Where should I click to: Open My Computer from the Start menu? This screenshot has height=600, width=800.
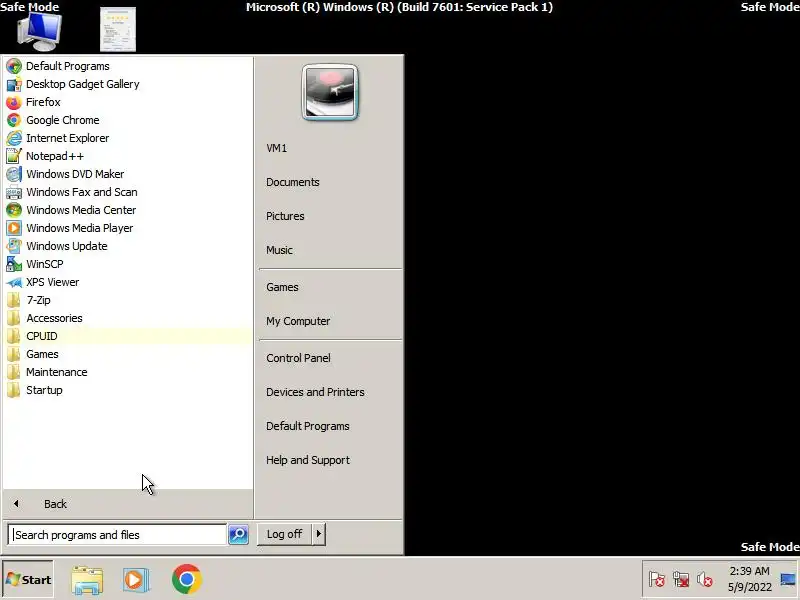(x=330, y=321)
